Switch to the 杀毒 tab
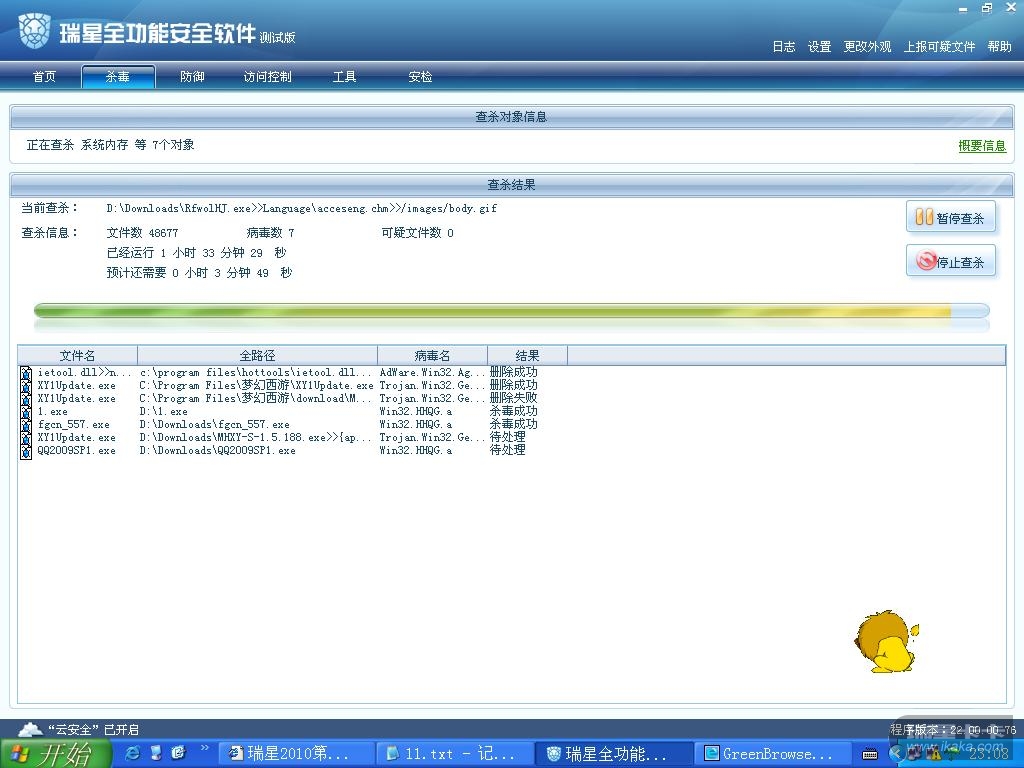This screenshot has width=1024, height=768. tap(118, 76)
